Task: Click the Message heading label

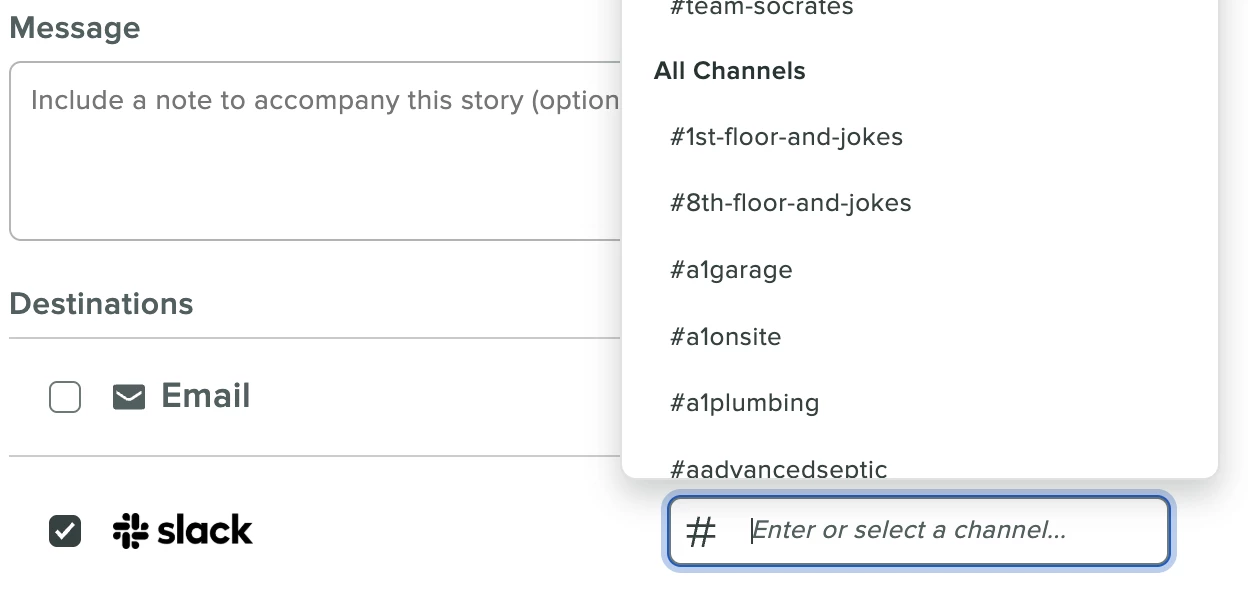Action: pyautogui.click(x=75, y=28)
